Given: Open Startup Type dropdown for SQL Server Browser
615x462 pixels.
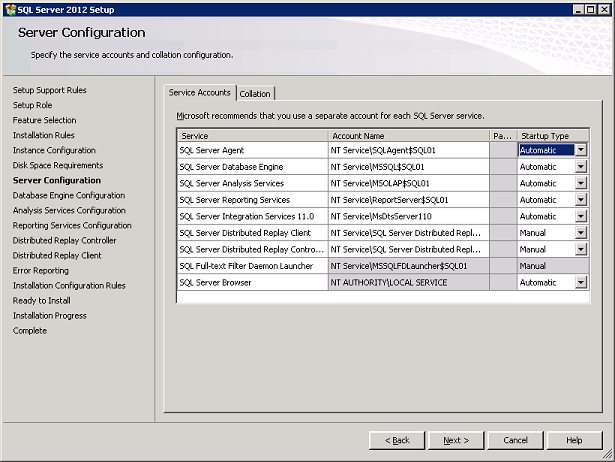Looking at the screenshot, I should (x=581, y=282).
